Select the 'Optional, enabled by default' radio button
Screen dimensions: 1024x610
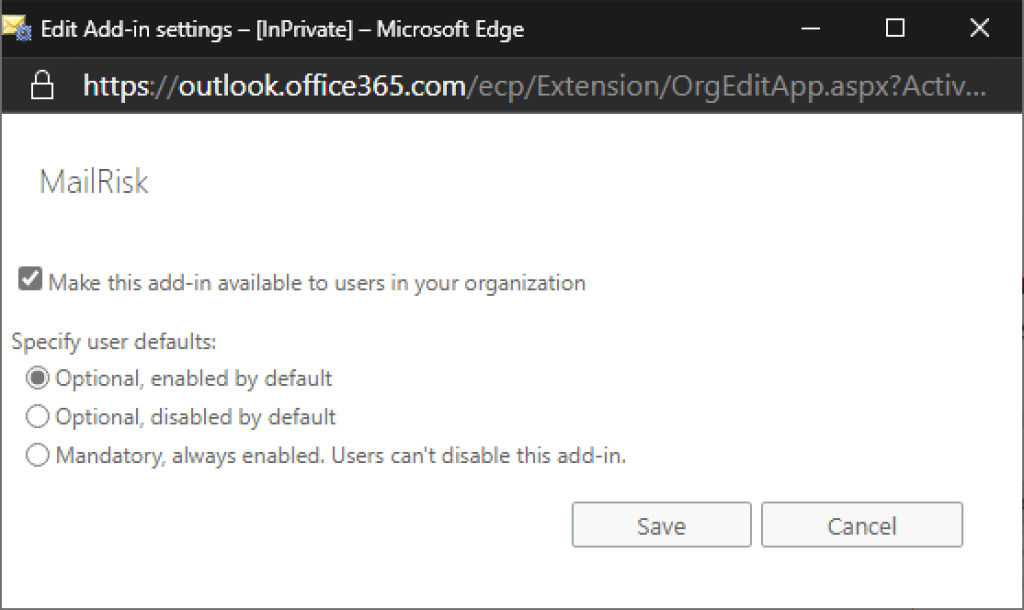[38, 379]
